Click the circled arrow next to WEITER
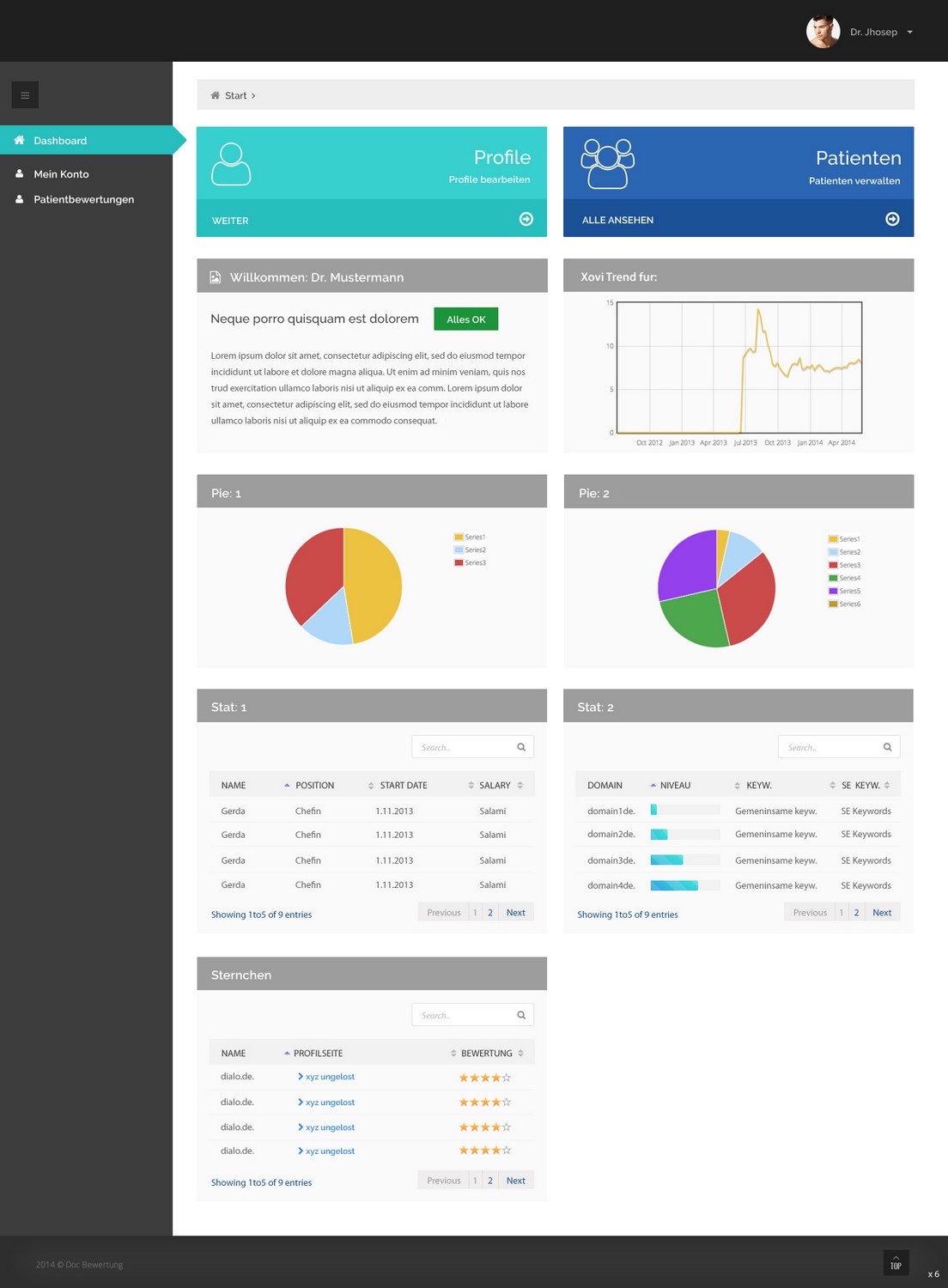Viewport: 948px width, 1288px height. coord(526,219)
